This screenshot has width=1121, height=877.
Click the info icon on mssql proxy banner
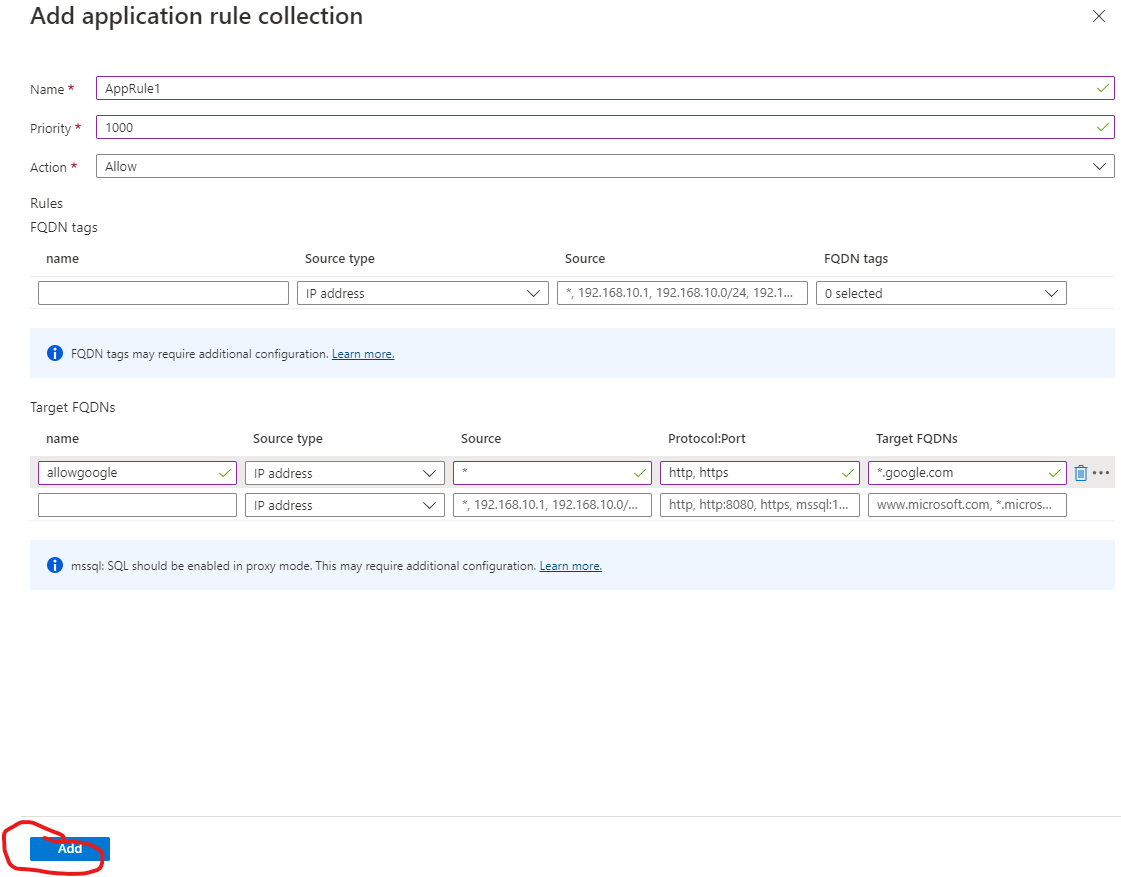(x=55, y=565)
